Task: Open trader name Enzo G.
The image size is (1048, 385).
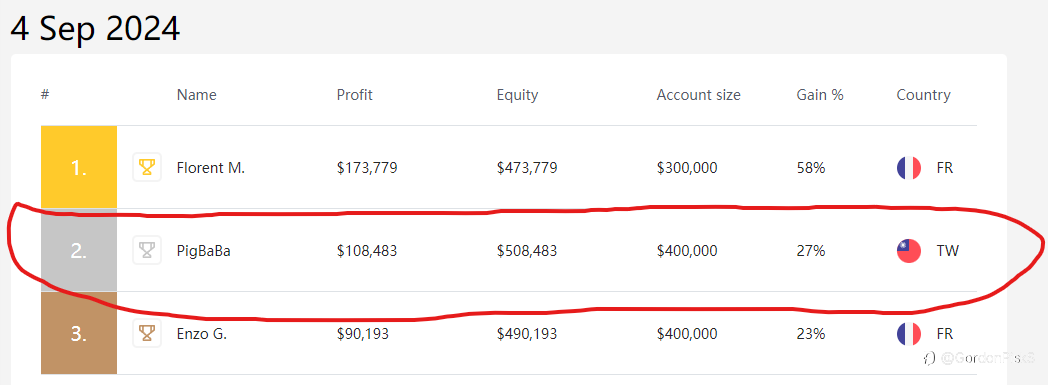Action: click(202, 334)
